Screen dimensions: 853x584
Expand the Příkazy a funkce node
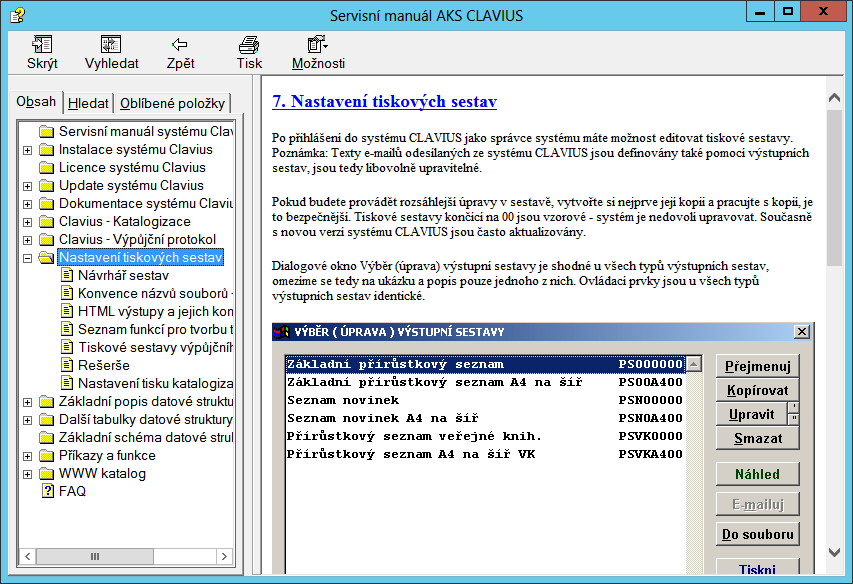point(28,456)
